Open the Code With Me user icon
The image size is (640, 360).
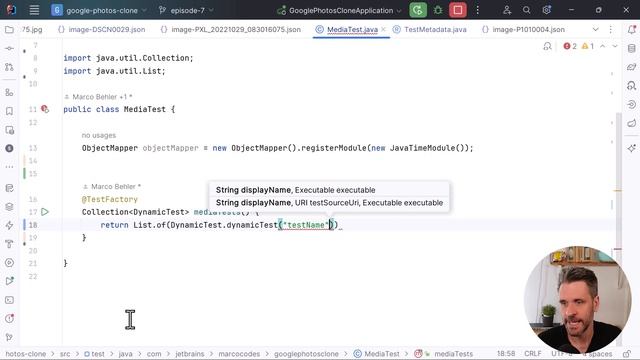tap(507, 10)
